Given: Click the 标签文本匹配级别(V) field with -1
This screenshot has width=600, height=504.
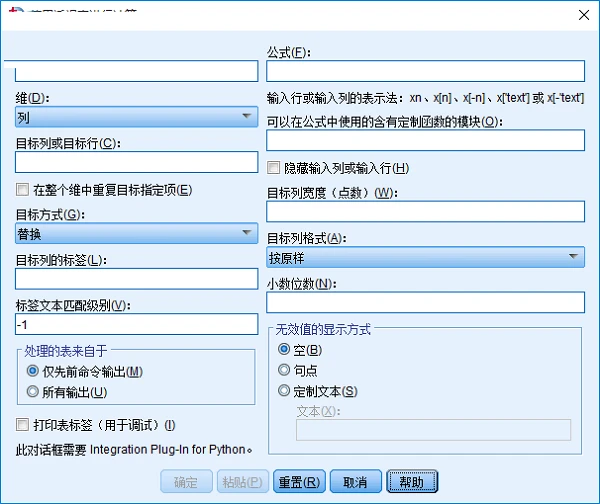Looking at the screenshot, I should click(136, 324).
